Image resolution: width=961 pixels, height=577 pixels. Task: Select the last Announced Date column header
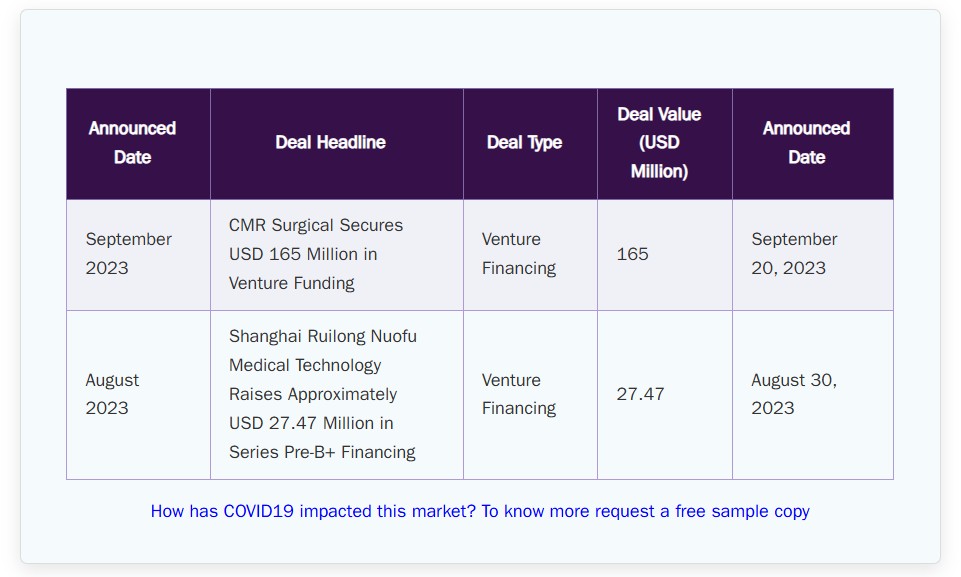click(x=813, y=144)
